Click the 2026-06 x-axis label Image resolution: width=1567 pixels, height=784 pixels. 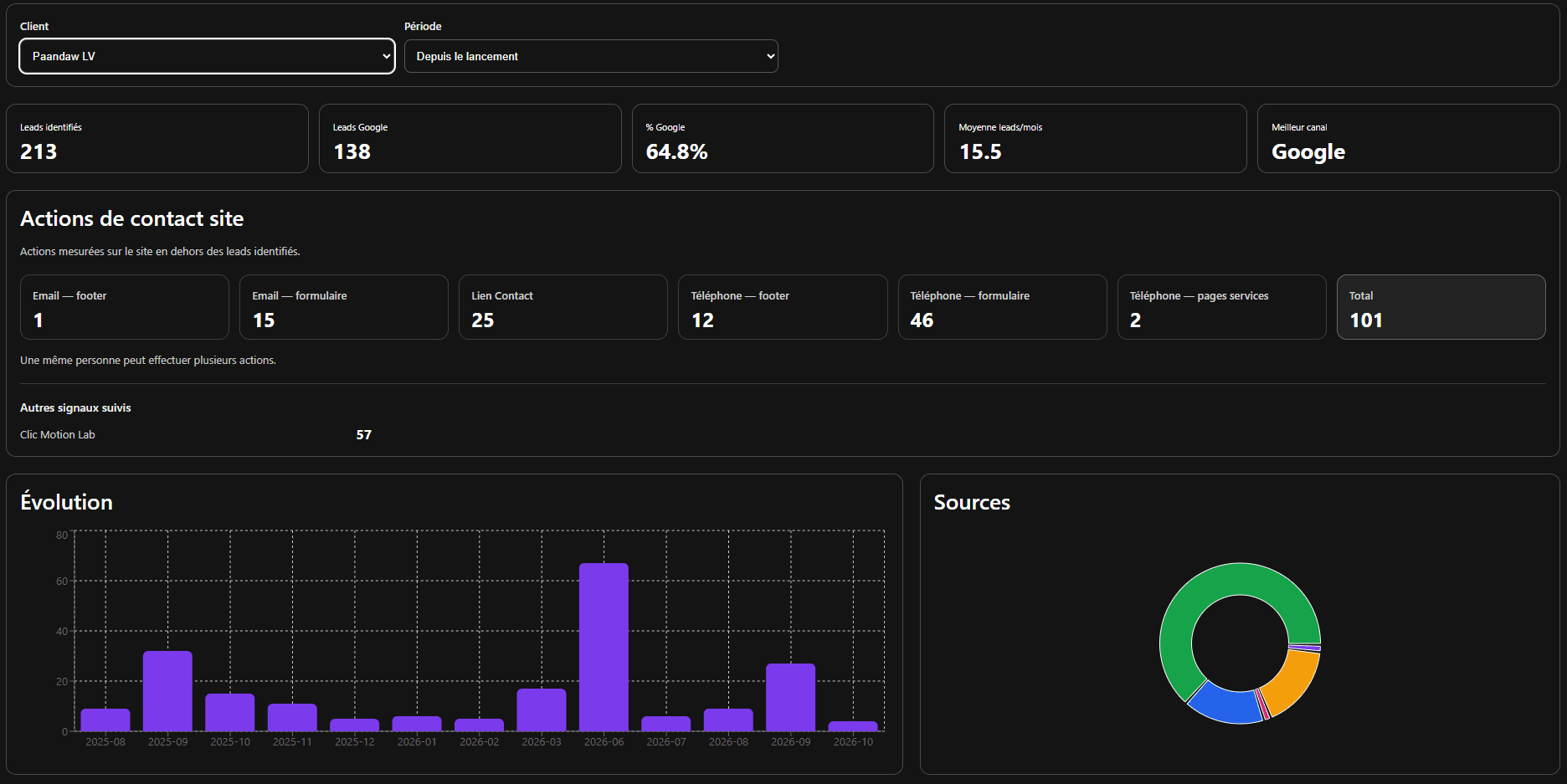(604, 742)
